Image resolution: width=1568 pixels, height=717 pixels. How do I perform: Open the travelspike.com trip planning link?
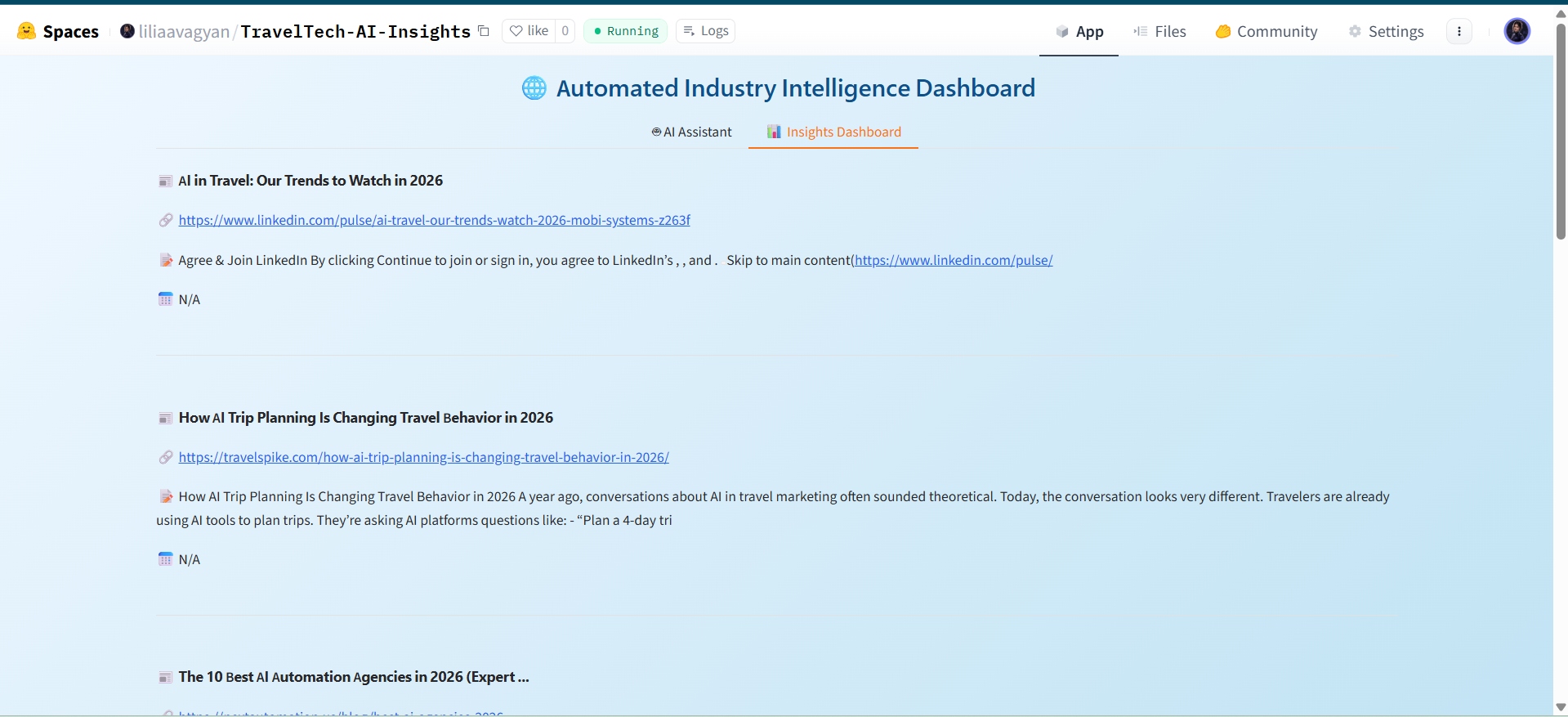pos(424,457)
